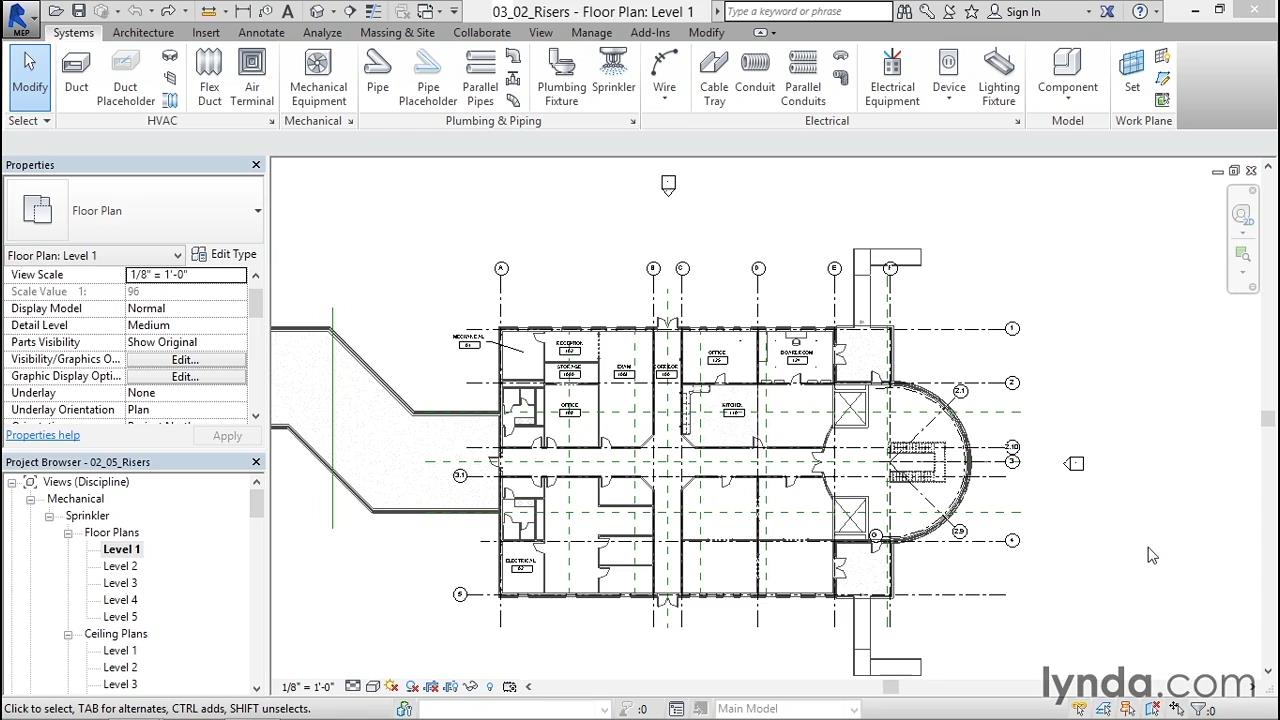
Task: Collapse the Ceiling Plans tree node
Action: (x=69, y=634)
